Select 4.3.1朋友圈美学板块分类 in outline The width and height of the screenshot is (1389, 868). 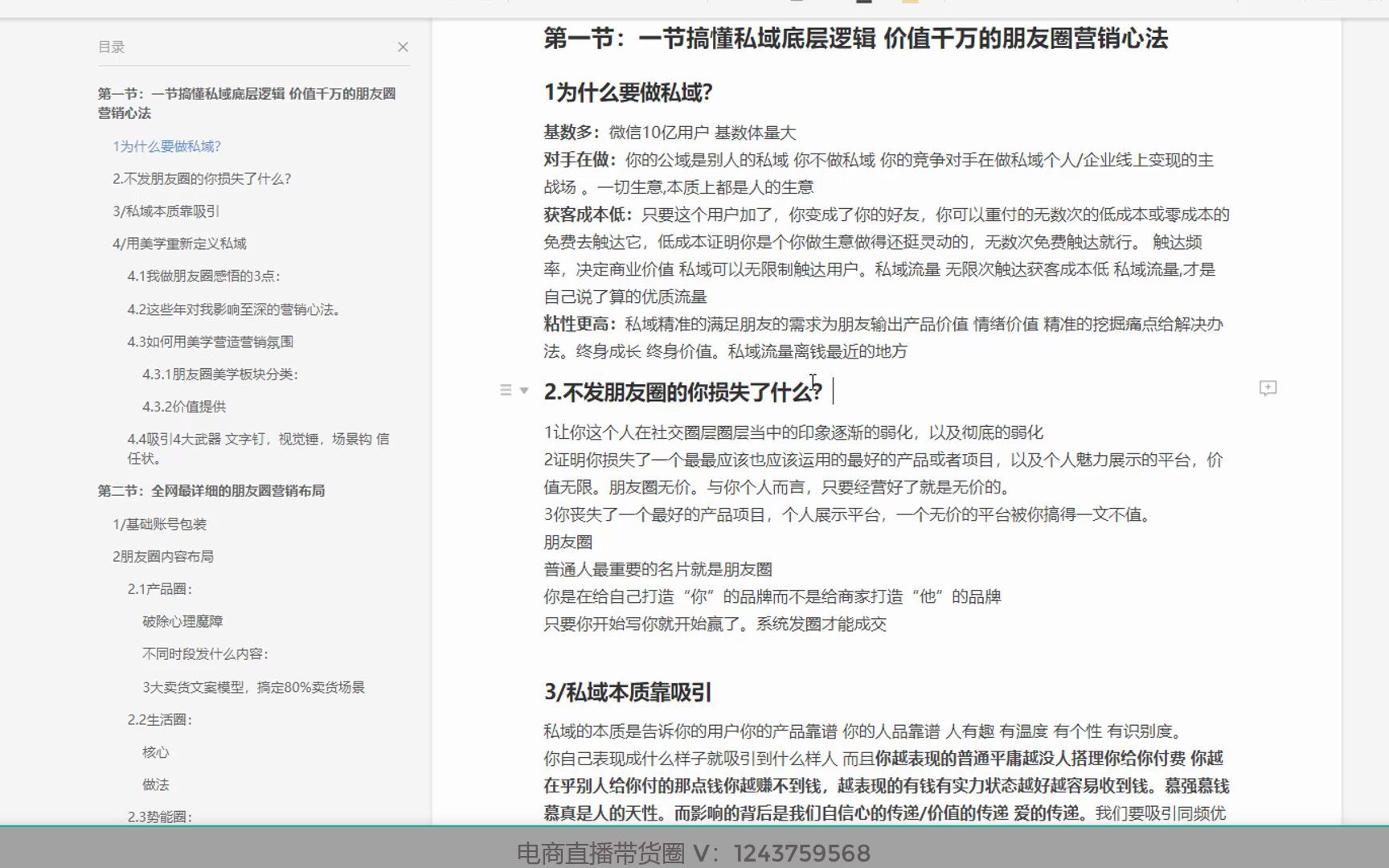pos(219,375)
